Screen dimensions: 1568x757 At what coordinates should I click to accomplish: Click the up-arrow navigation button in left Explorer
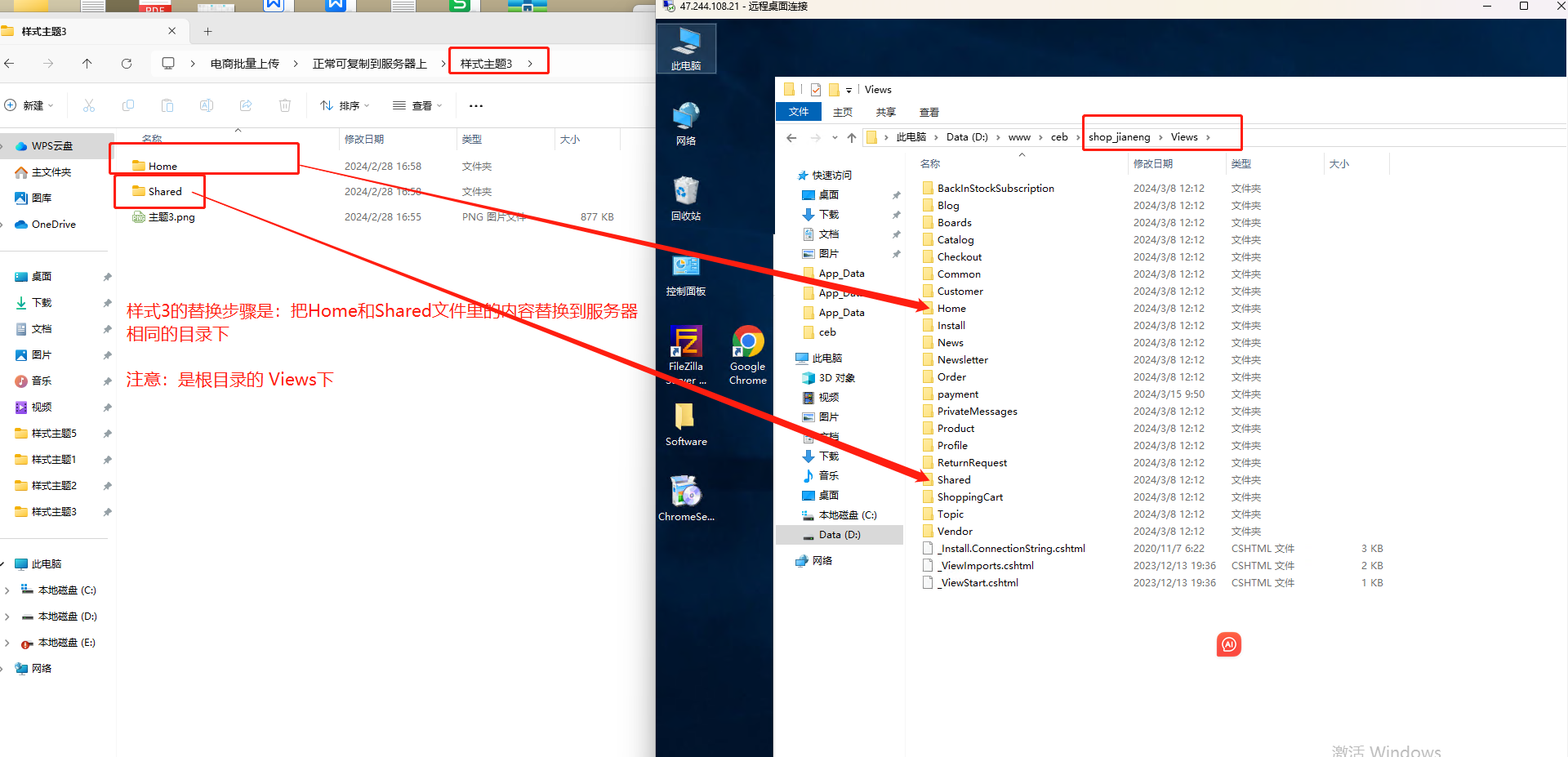(x=87, y=64)
